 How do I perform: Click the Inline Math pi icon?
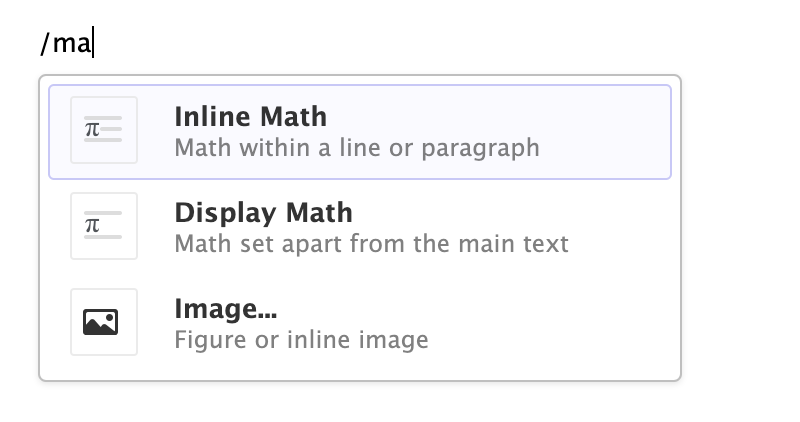click(x=93, y=130)
